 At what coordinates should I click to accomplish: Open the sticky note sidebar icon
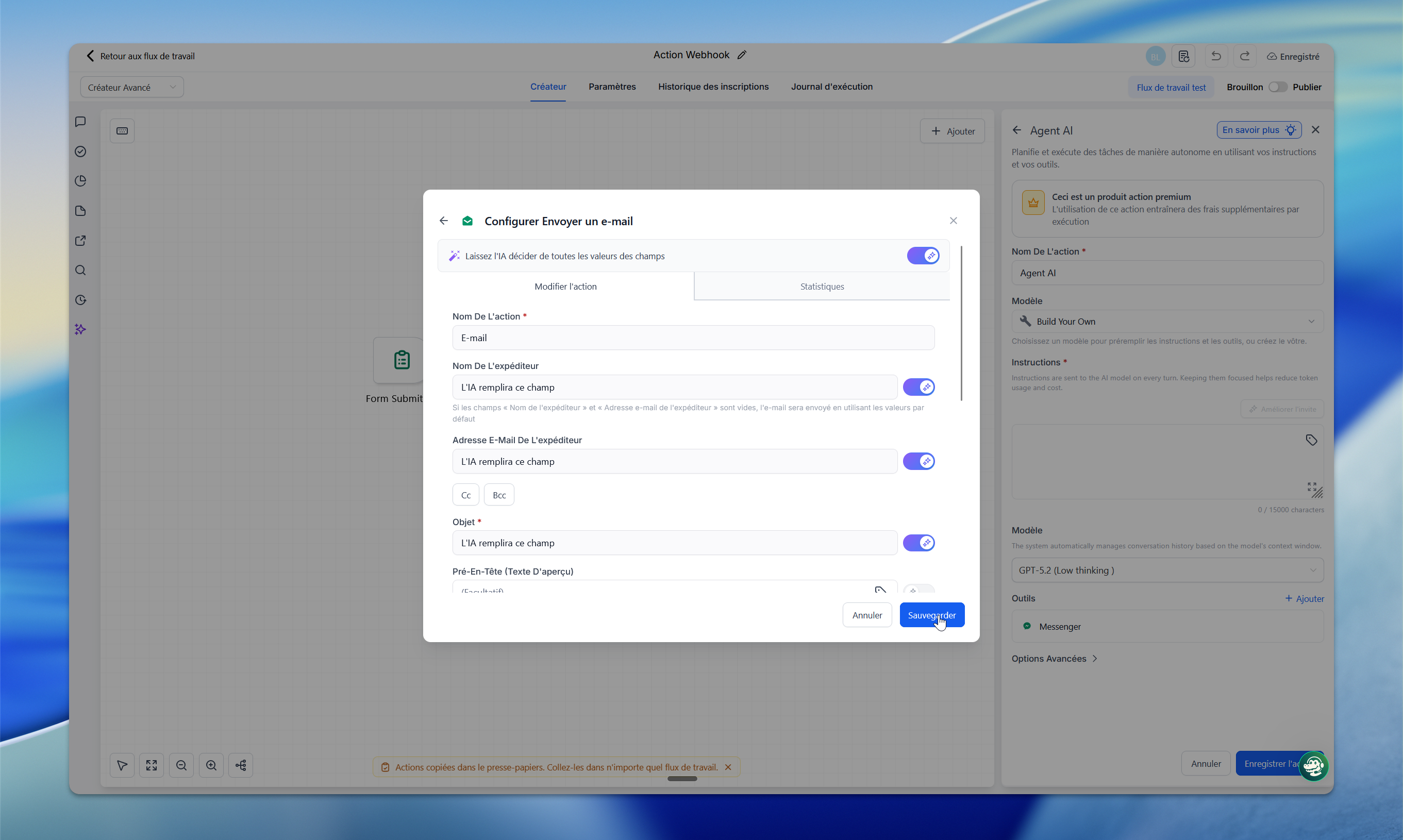tap(80, 211)
